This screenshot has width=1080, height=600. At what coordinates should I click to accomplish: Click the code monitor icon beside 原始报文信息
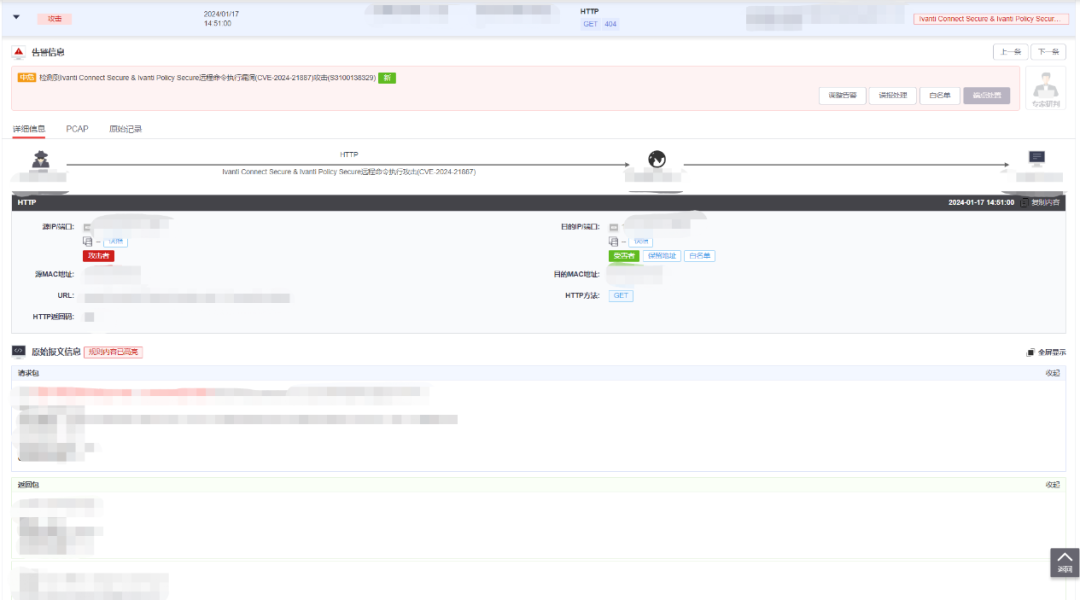pyautogui.click(x=19, y=351)
